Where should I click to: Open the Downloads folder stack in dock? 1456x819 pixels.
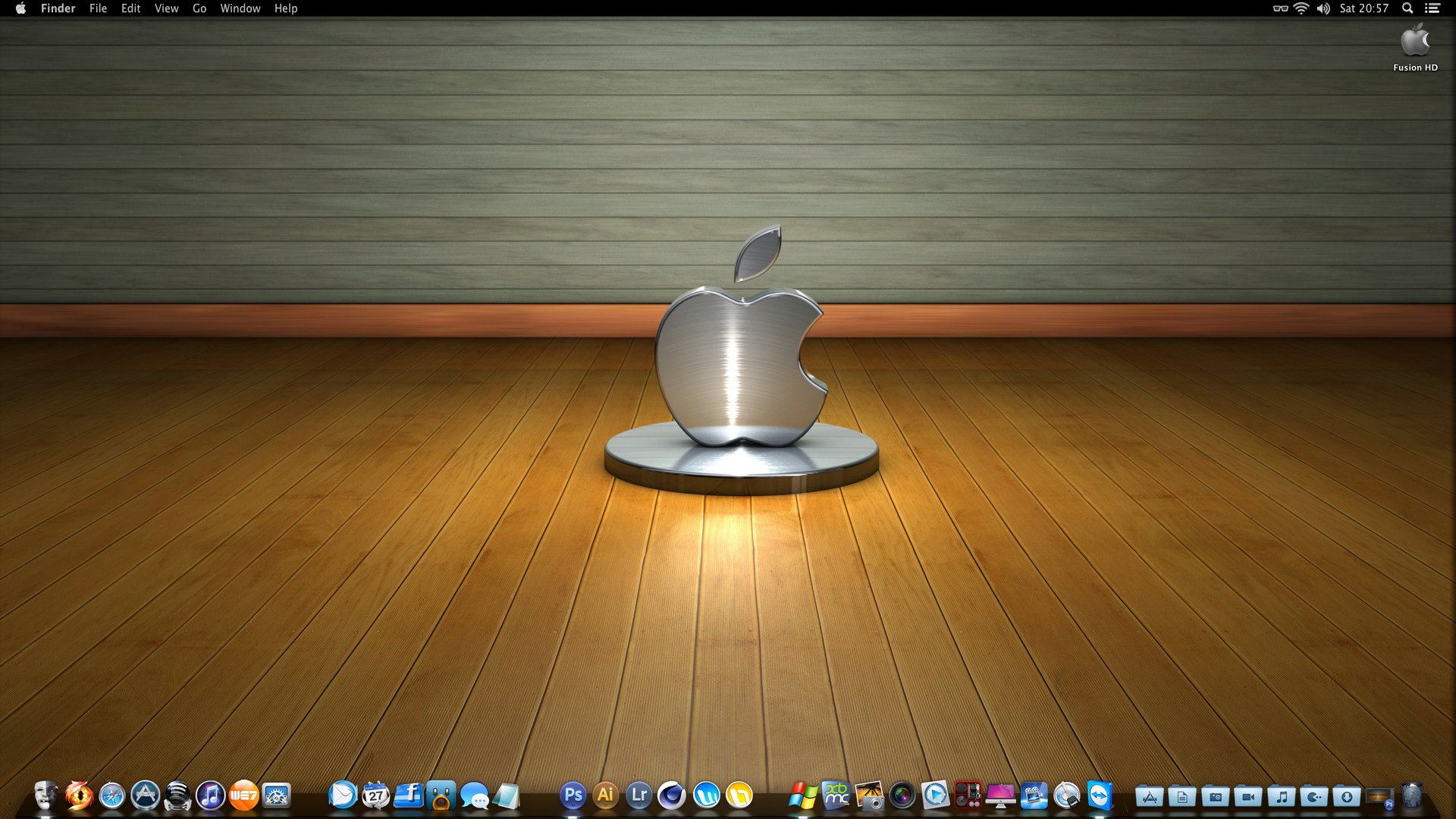tap(1347, 797)
